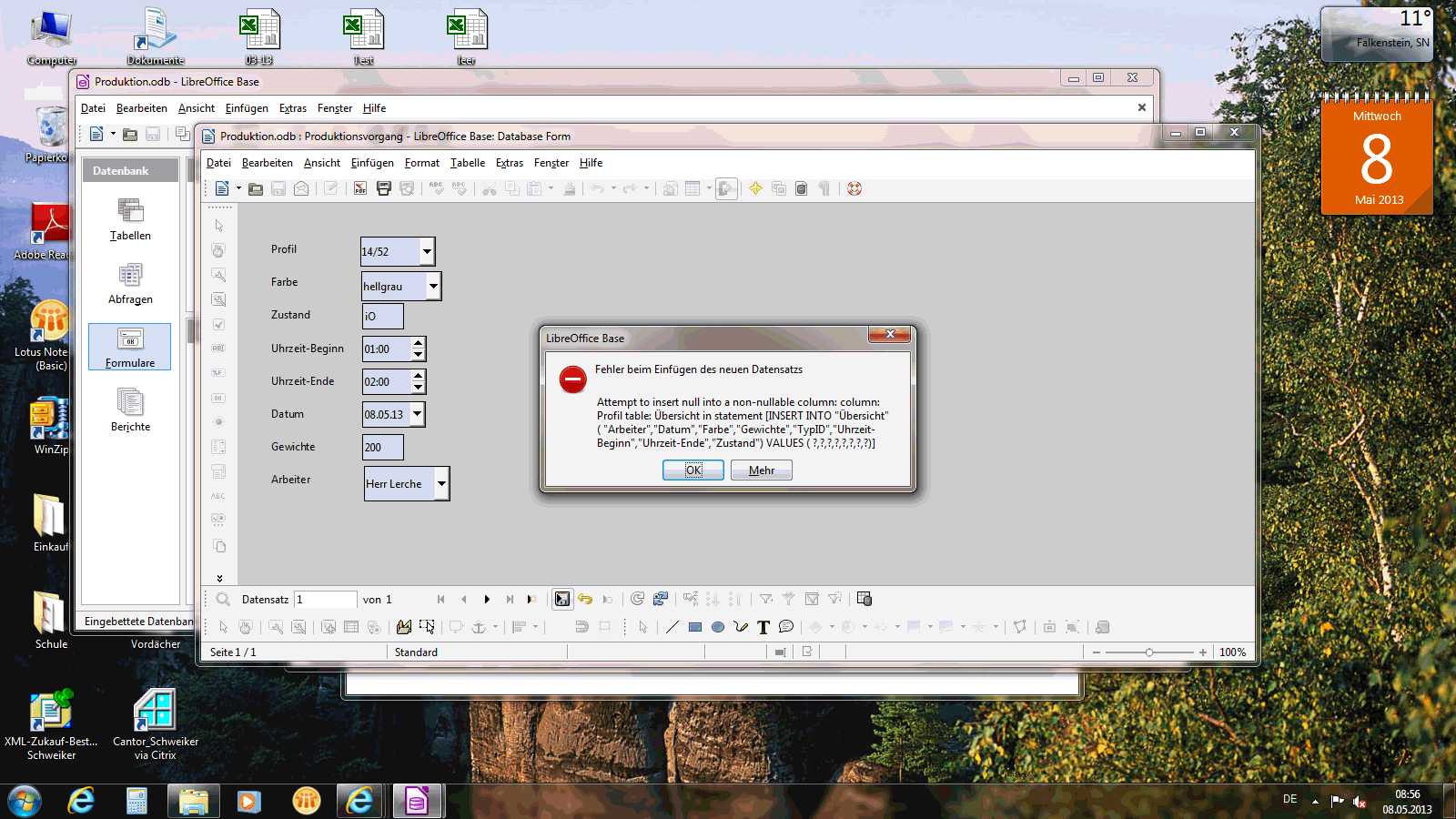The width and height of the screenshot is (1456, 819).
Task: Select the Line drawing tool
Action: [672, 627]
